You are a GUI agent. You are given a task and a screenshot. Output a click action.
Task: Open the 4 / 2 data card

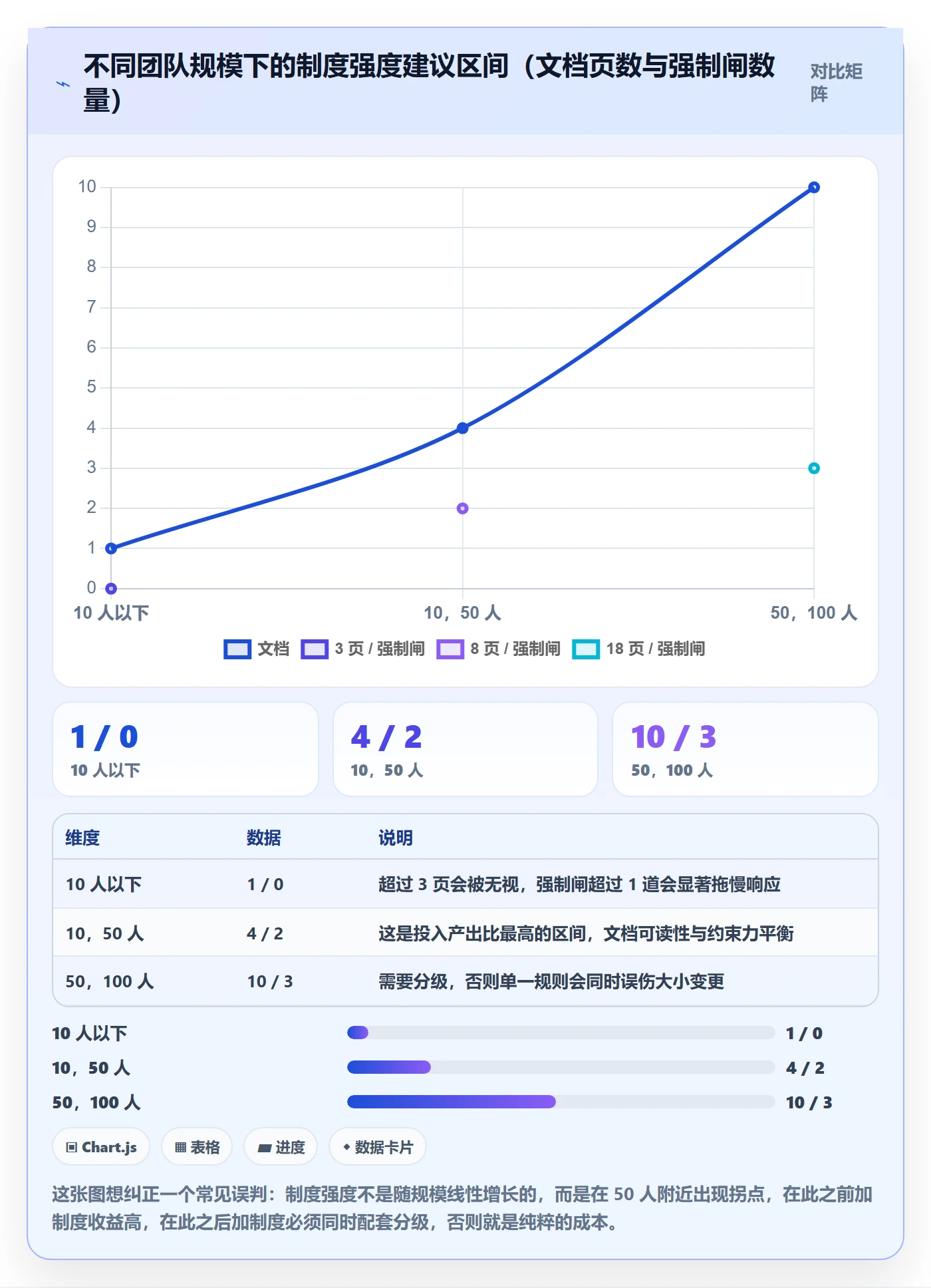point(465,749)
